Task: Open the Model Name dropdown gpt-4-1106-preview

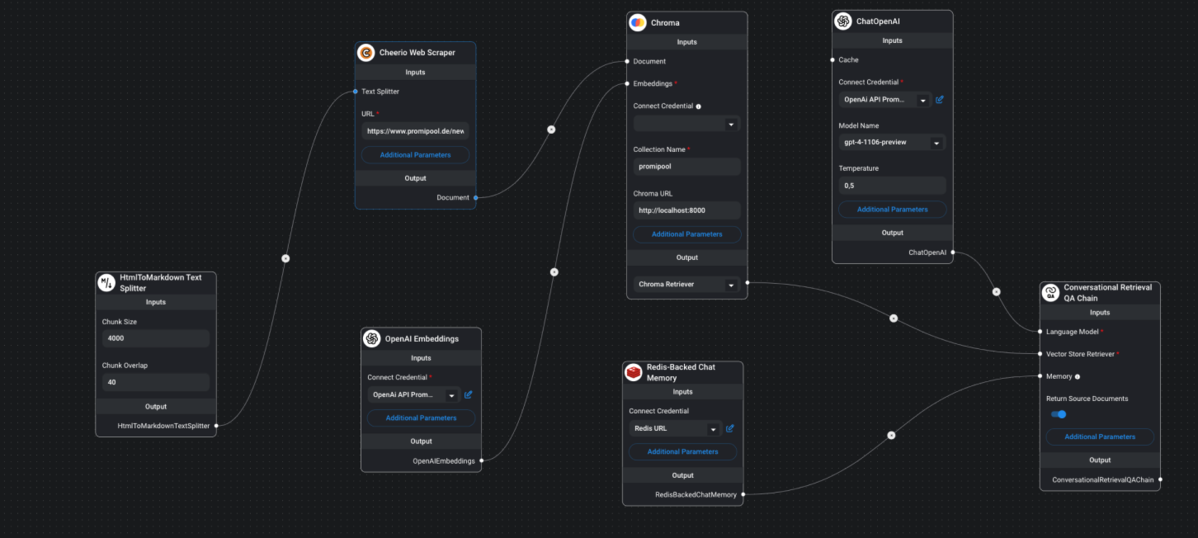Action: 891,143
